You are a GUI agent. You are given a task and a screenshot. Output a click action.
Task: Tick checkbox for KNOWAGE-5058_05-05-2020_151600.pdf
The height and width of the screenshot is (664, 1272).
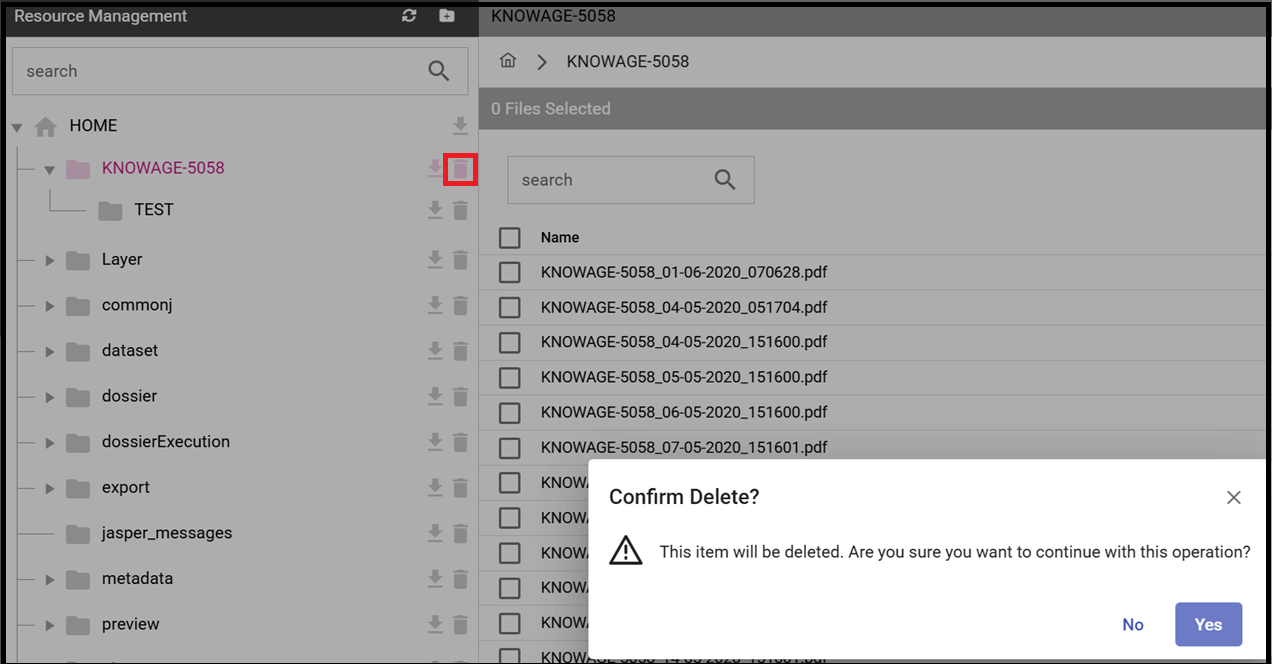(510, 377)
